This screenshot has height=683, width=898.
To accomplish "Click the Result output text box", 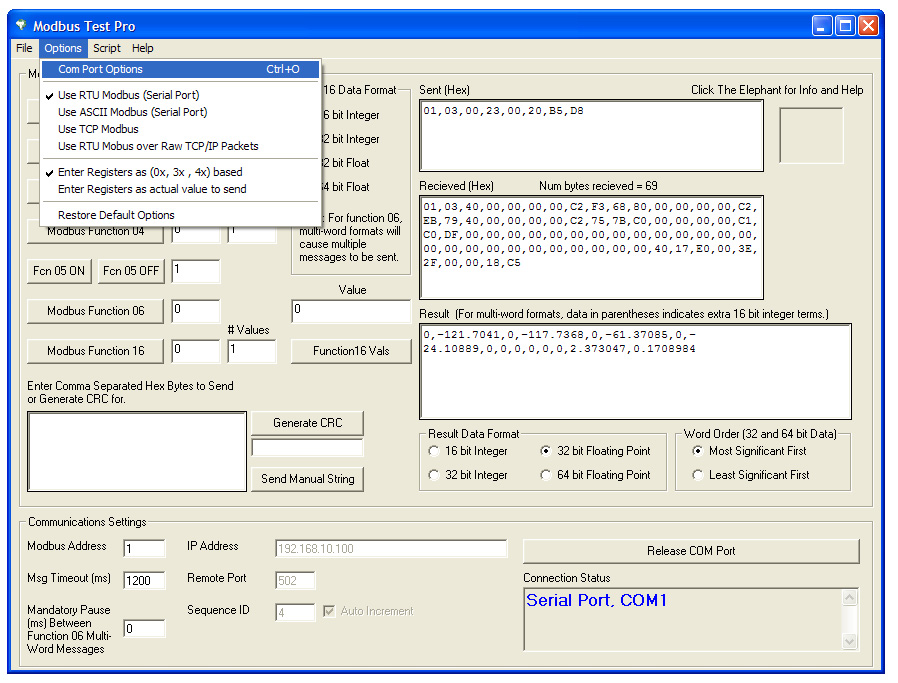I will (x=635, y=372).
